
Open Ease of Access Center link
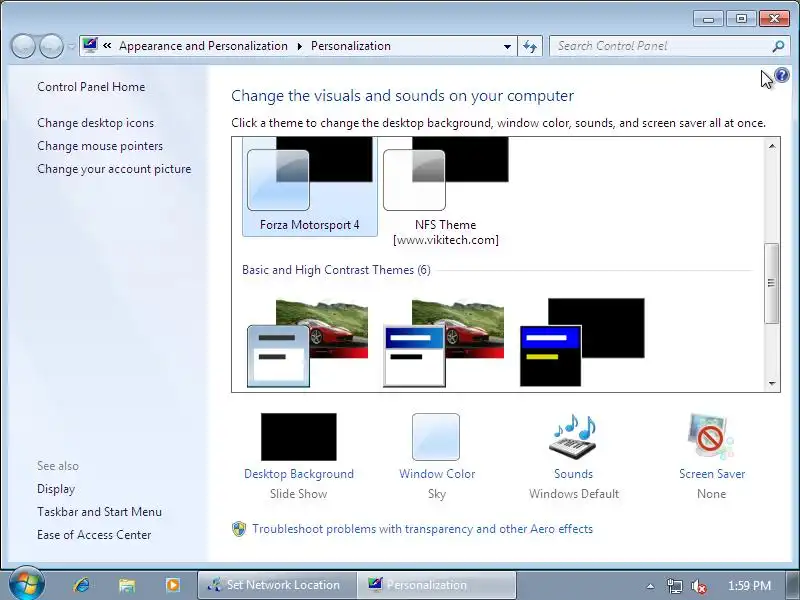pyautogui.click(x=94, y=535)
